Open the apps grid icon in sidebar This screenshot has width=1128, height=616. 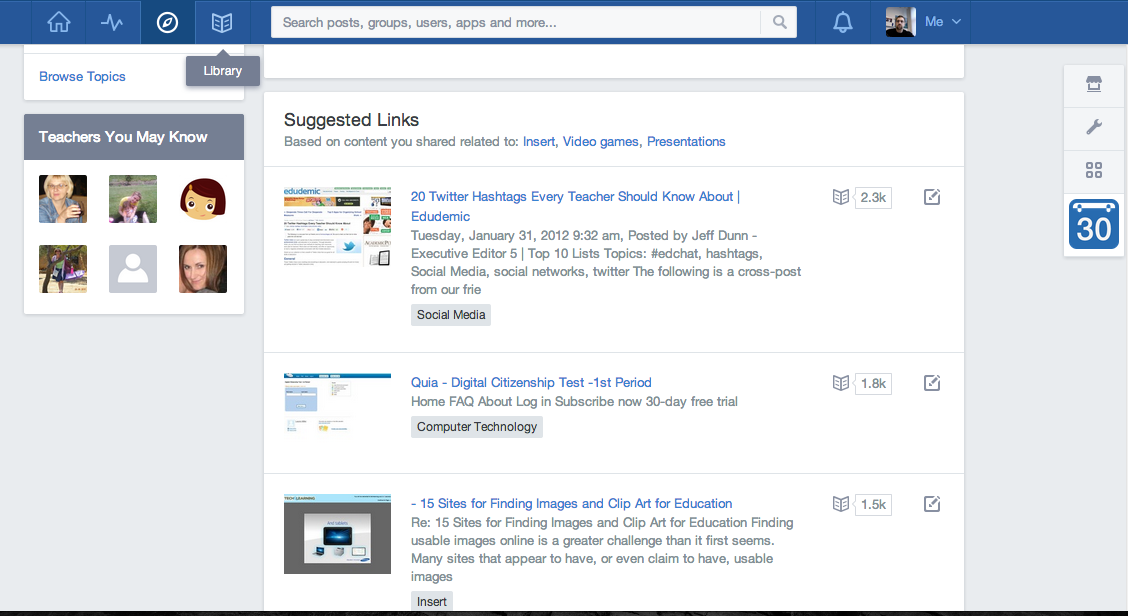1093,170
